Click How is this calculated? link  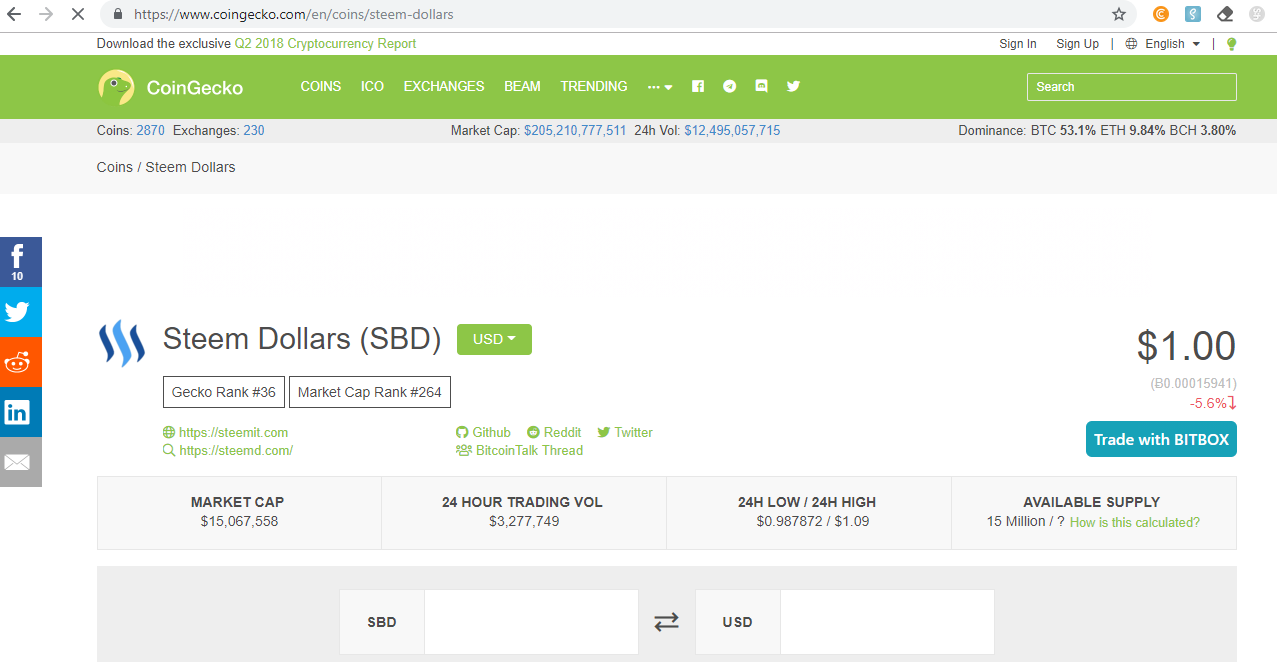tap(1135, 522)
